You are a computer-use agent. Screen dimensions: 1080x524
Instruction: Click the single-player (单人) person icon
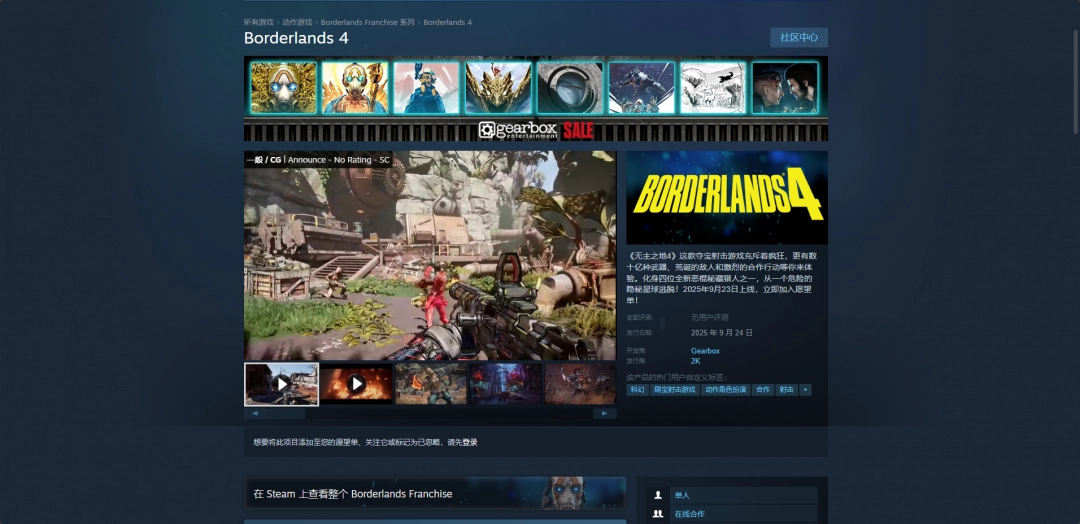(657, 495)
